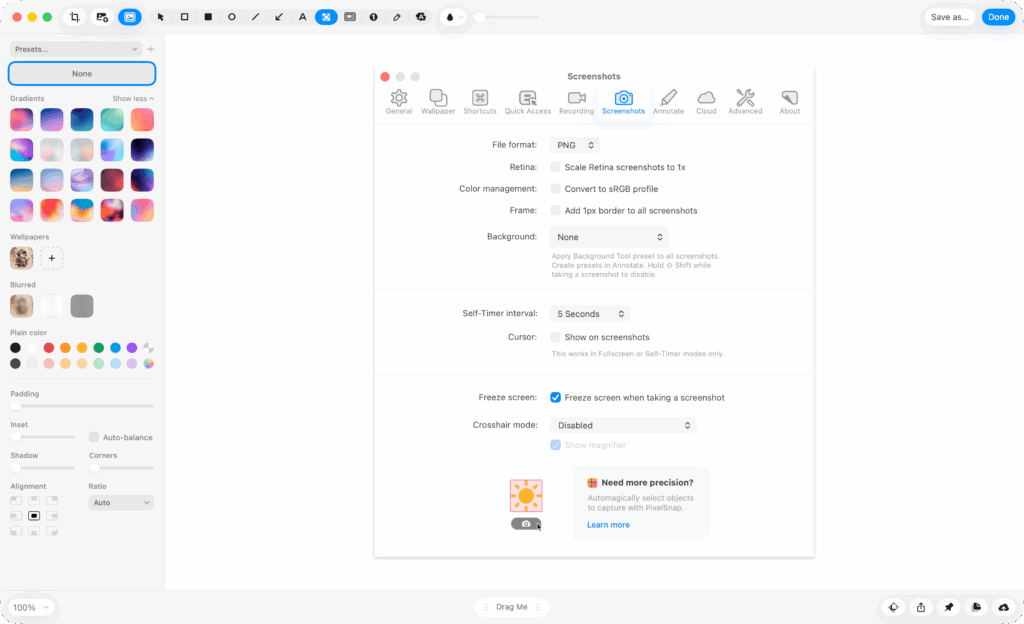Open the Crosshair mode dropdown
This screenshot has height=624, width=1024.
click(x=623, y=425)
